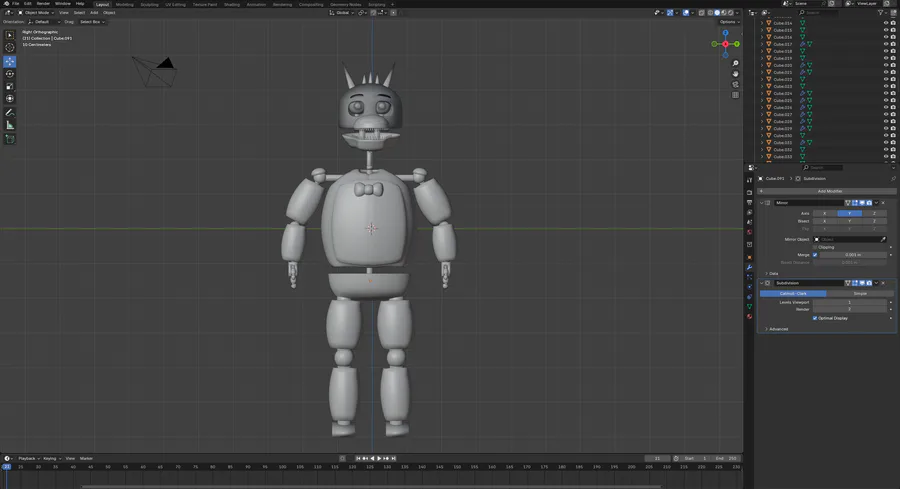Open the Physics properties tab
900x489 pixels.
(750, 286)
